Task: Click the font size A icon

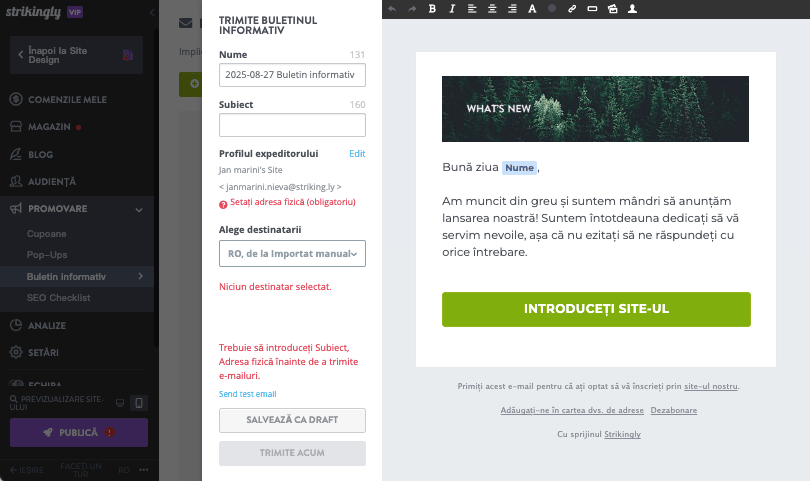Action: pyautogui.click(x=532, y=9)
